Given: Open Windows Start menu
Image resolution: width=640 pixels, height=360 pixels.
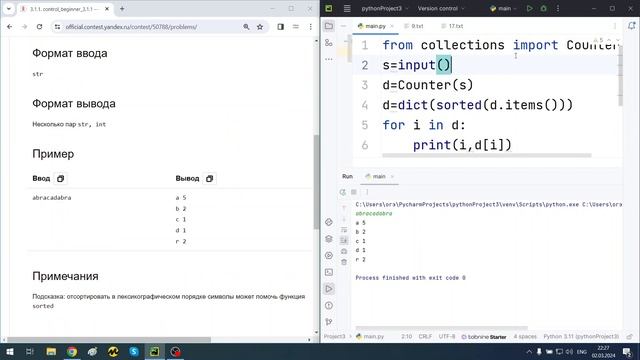Looking at the screenshot, I should 9,351.
